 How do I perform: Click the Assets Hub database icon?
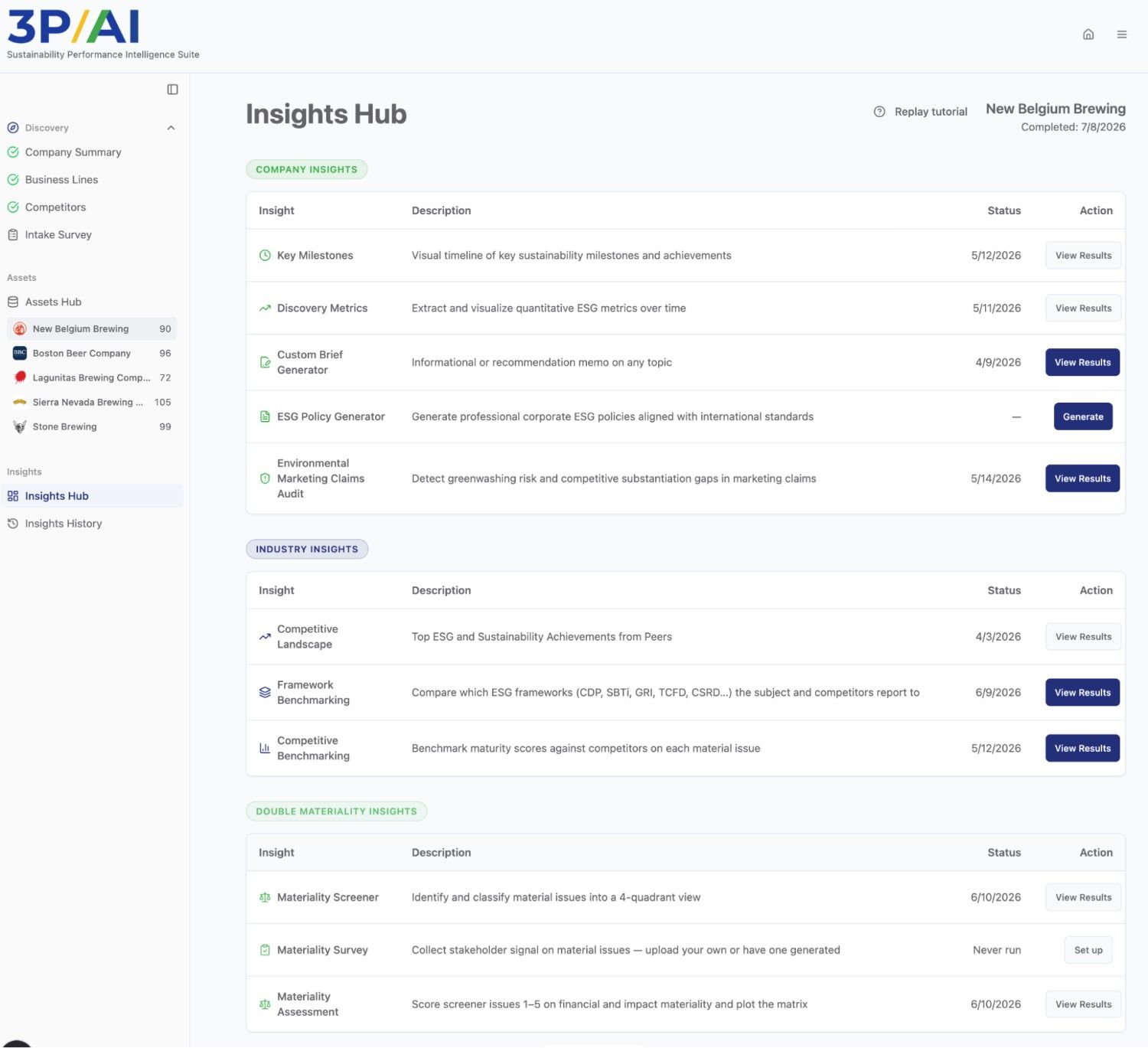(x=13, y=302)
